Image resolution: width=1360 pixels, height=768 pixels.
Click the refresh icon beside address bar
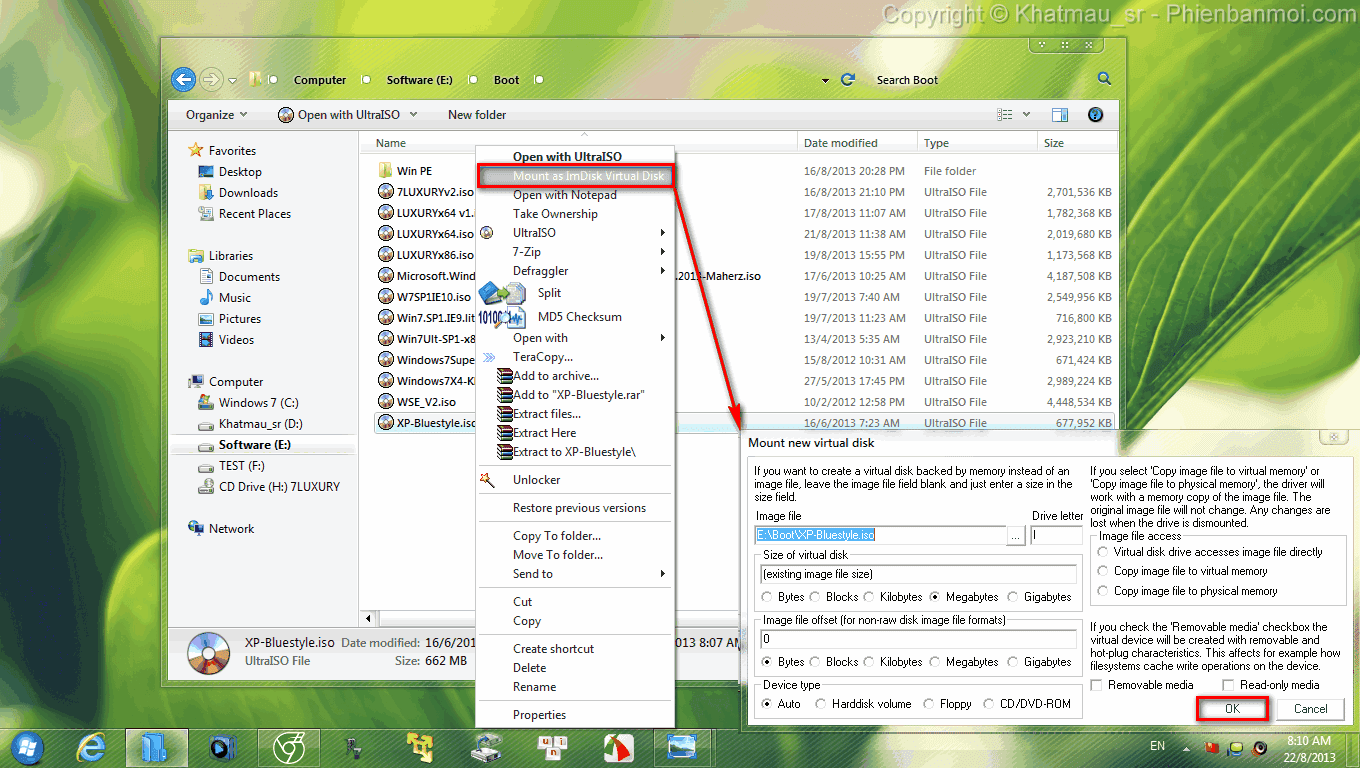(848, 79)
